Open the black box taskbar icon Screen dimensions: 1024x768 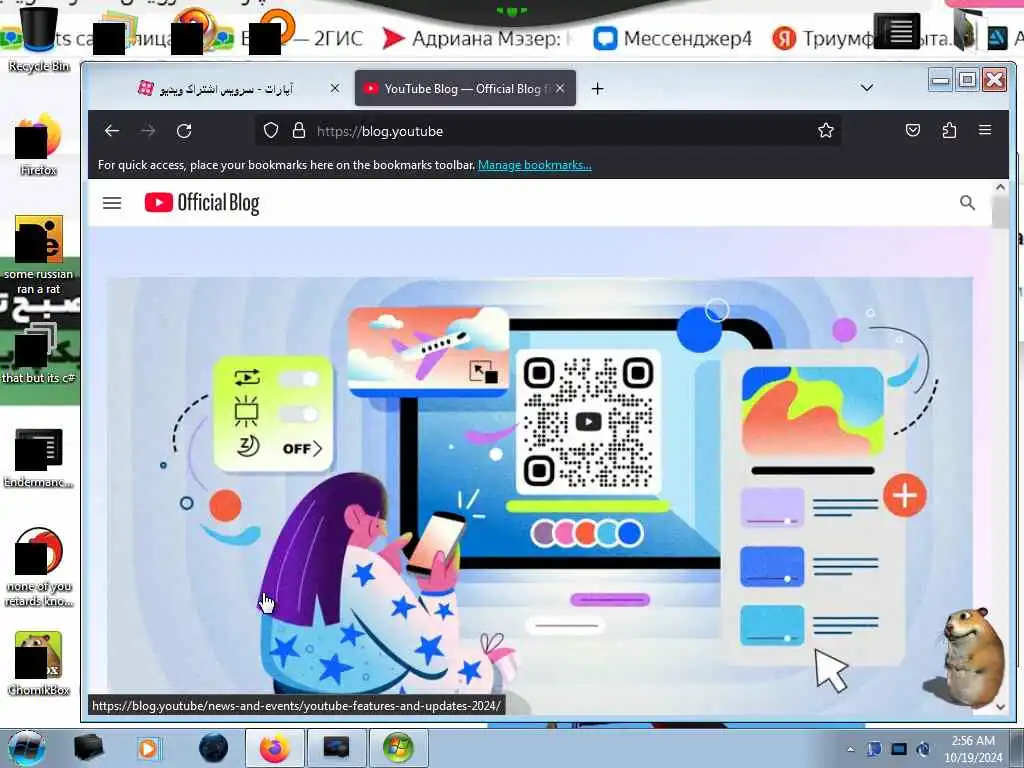pos(88,748)
